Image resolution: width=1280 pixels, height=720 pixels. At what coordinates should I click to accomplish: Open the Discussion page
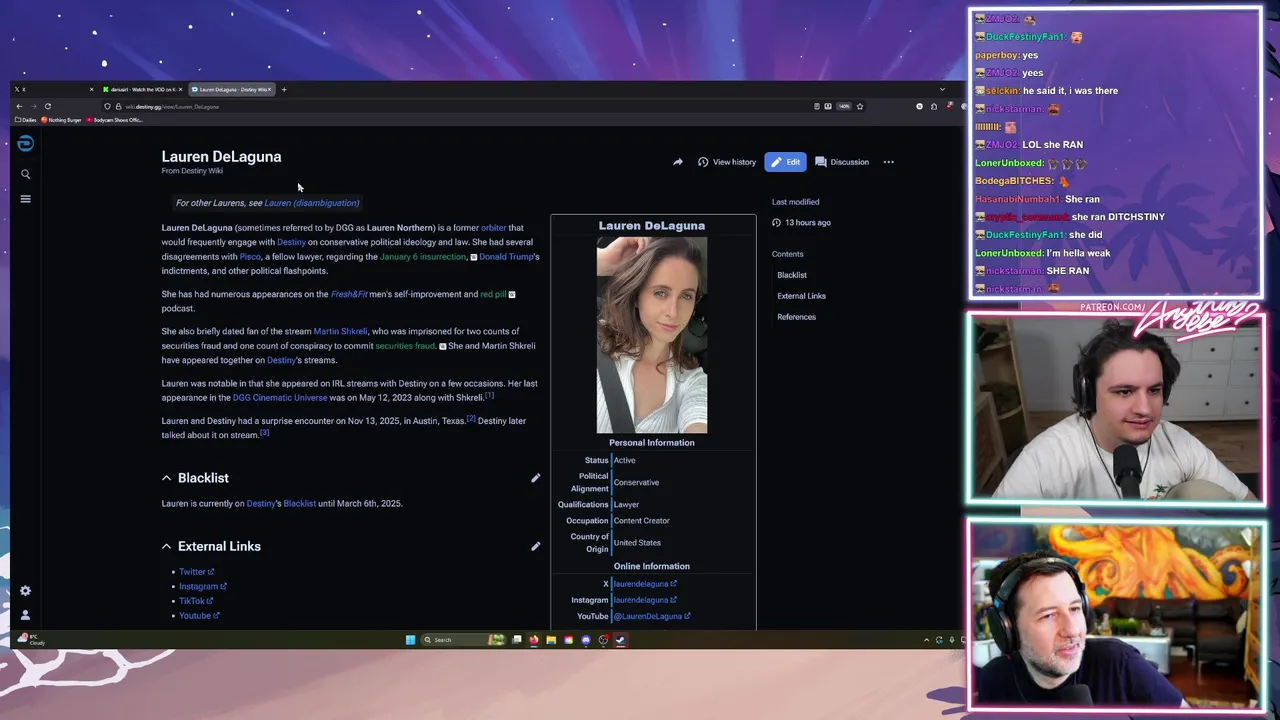(842, 162)
